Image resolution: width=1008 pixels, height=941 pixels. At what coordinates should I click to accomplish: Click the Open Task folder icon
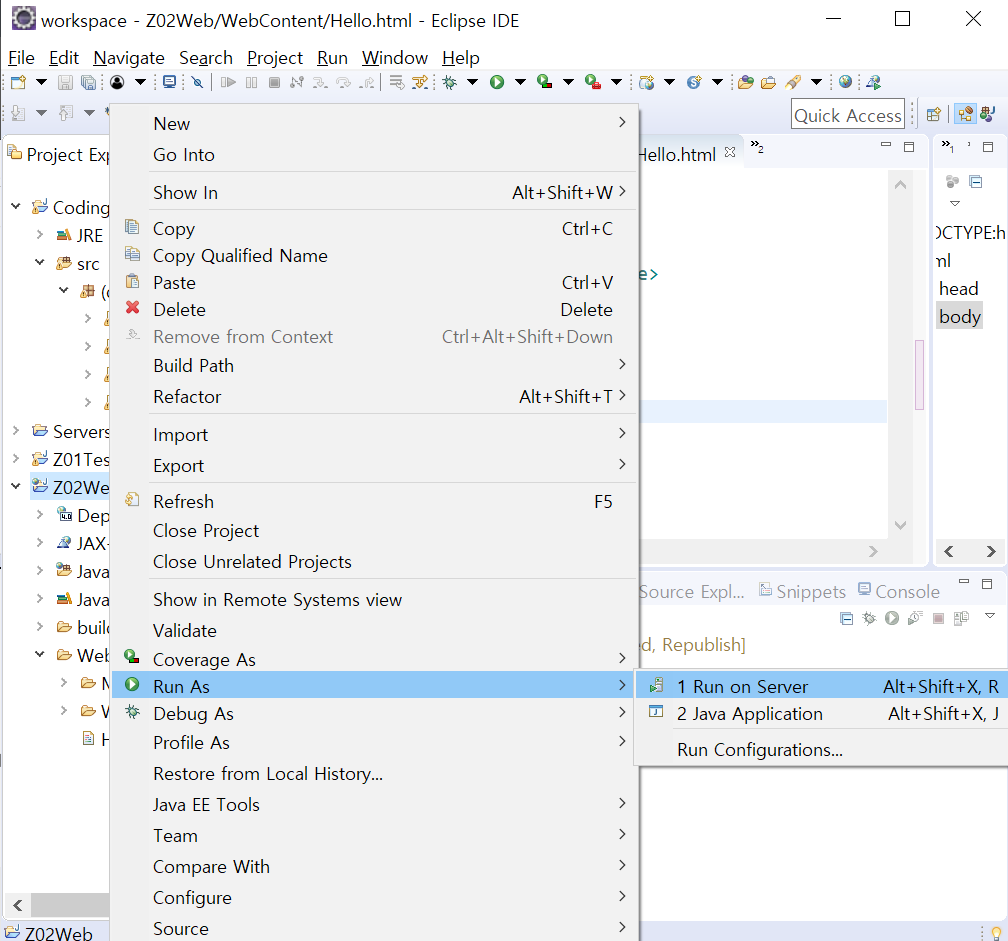coord(768,82)
